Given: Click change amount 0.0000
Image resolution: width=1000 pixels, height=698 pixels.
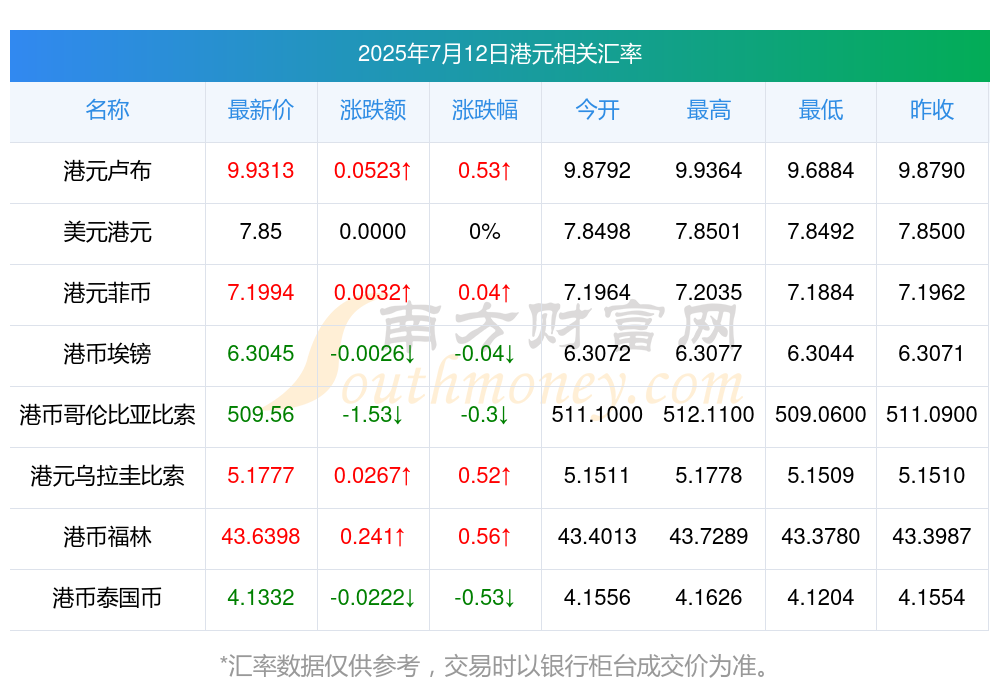Looking at the screenshot, I should point(372,232).
